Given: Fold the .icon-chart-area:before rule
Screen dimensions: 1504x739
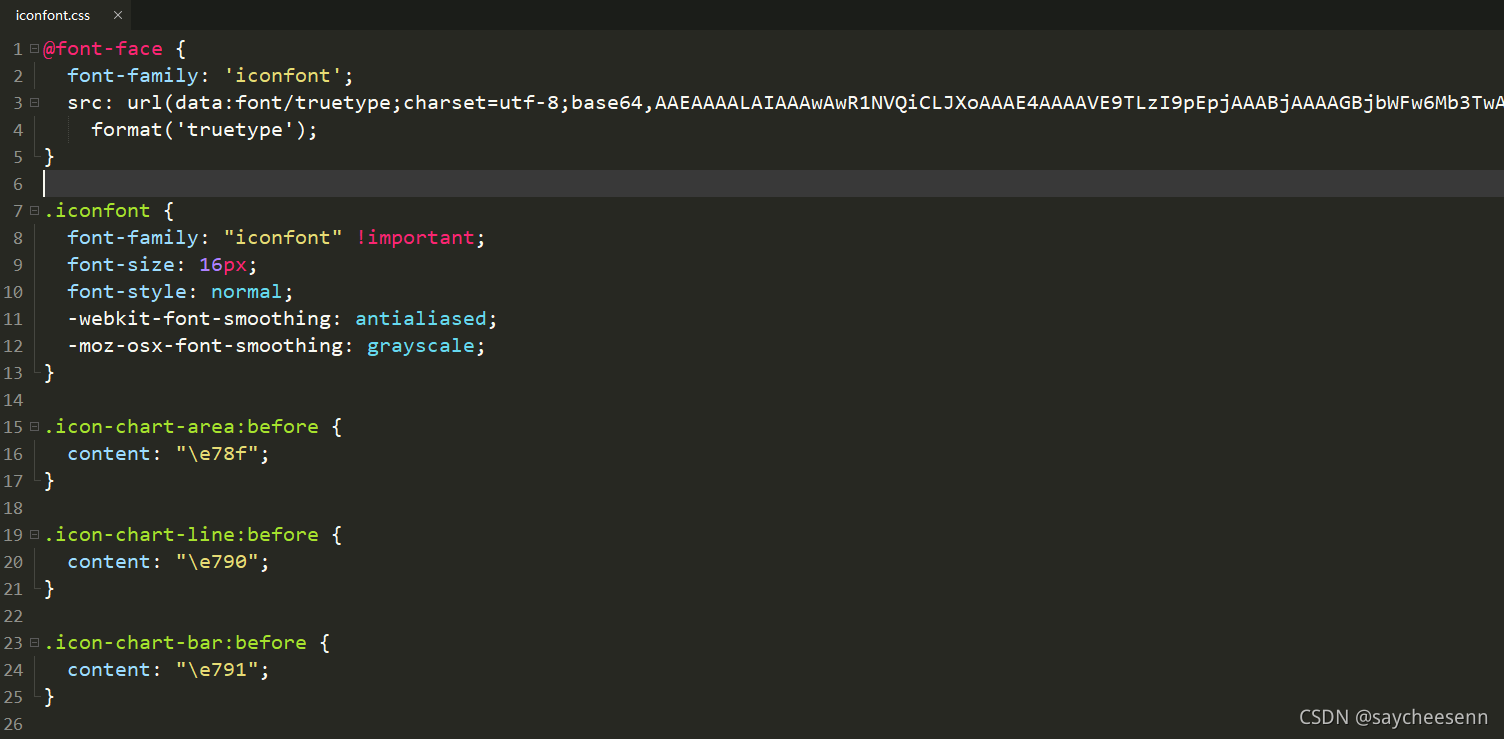Looking at the screenshot, I should click(x=34, y=426).
